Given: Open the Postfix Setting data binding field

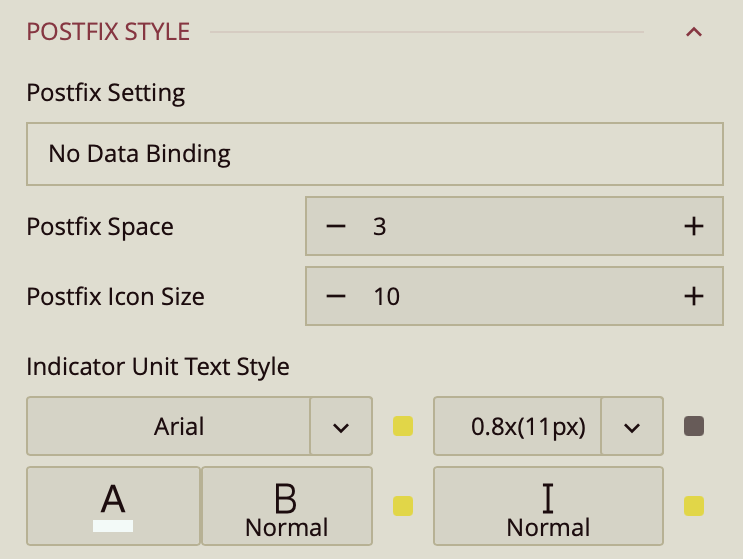Looking at the screenshot, I should coord(374,154).
